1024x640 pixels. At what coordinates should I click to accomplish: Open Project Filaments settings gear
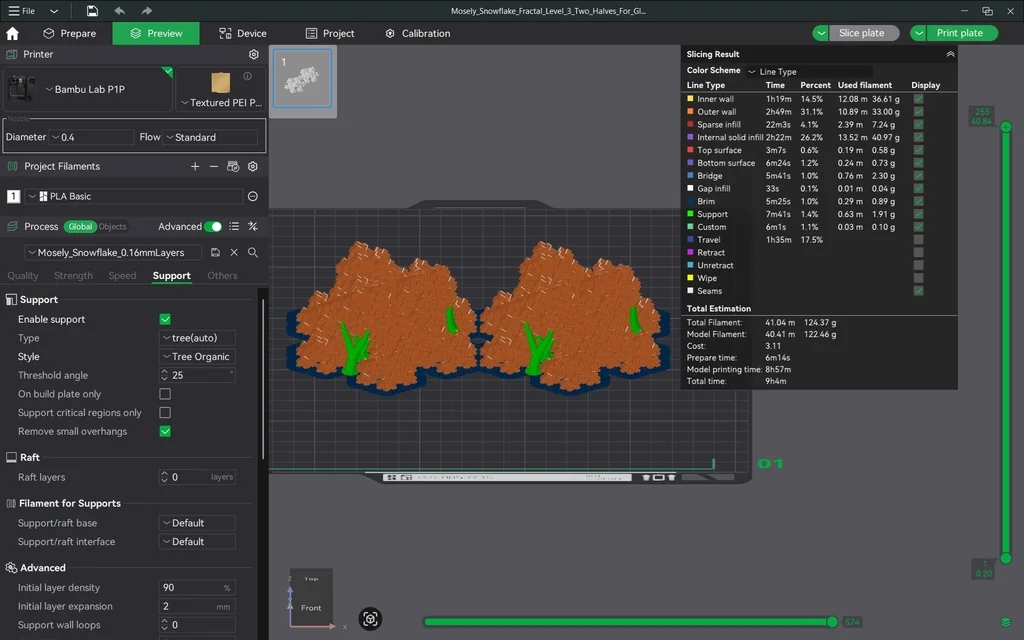(253, 167)
